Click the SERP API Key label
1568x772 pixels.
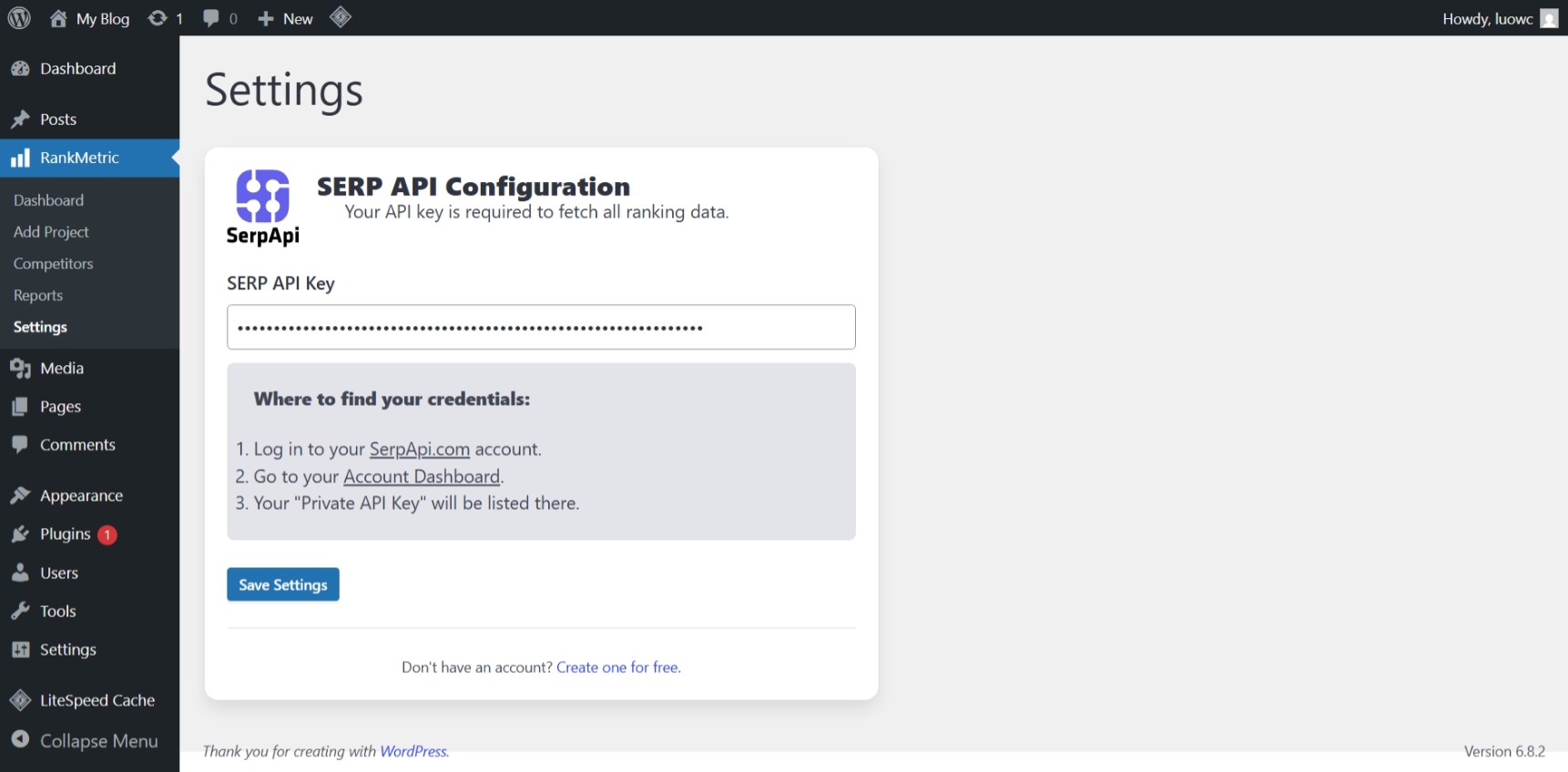280,283
